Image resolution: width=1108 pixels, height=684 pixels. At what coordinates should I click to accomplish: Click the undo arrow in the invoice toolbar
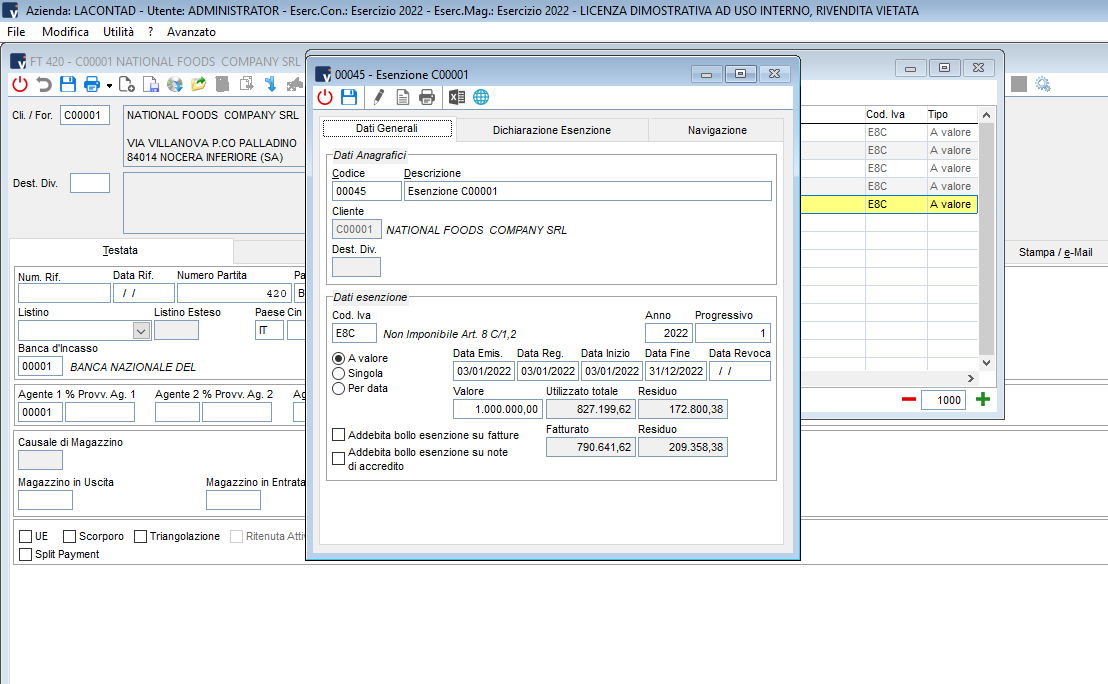point(44,84)
